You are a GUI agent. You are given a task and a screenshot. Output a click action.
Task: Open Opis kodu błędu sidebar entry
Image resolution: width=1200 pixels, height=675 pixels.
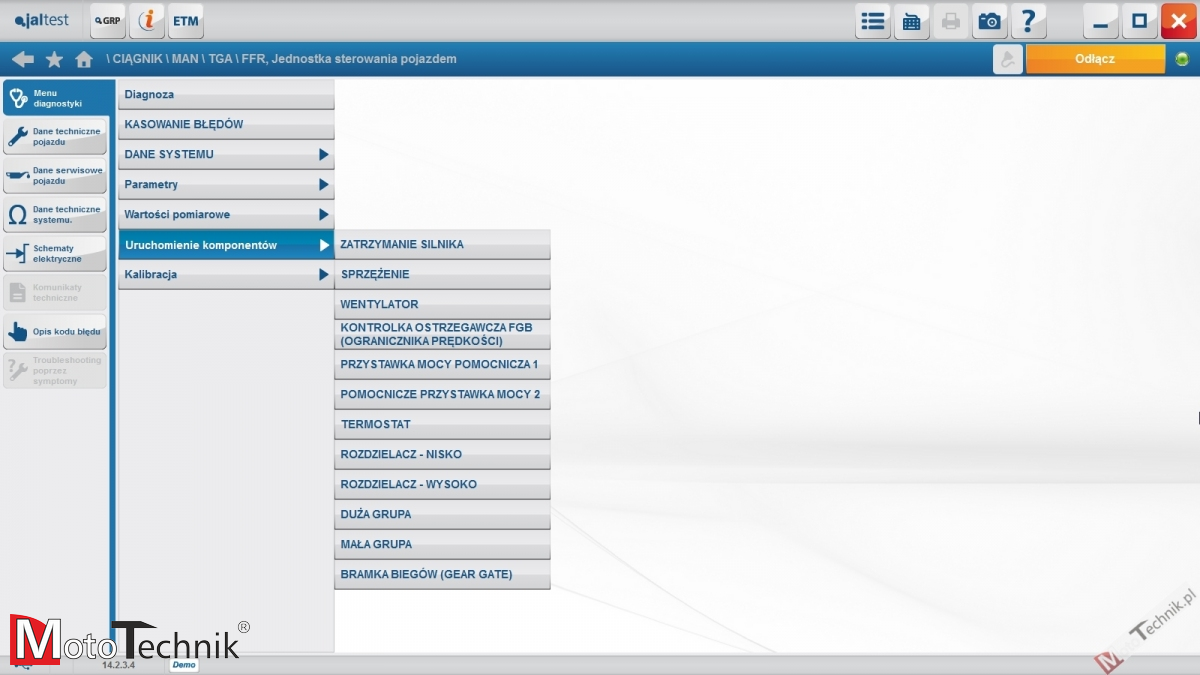coord(55,331)
